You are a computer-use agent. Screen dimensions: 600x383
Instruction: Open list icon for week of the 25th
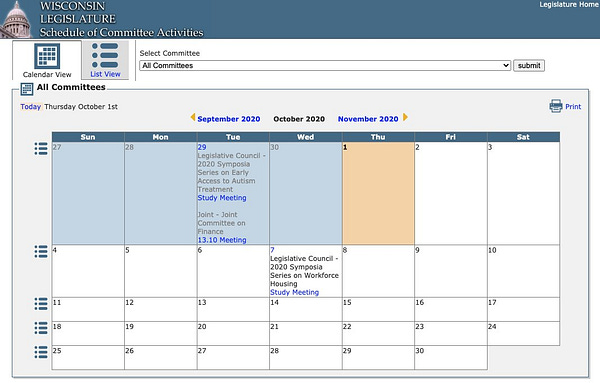41,352
